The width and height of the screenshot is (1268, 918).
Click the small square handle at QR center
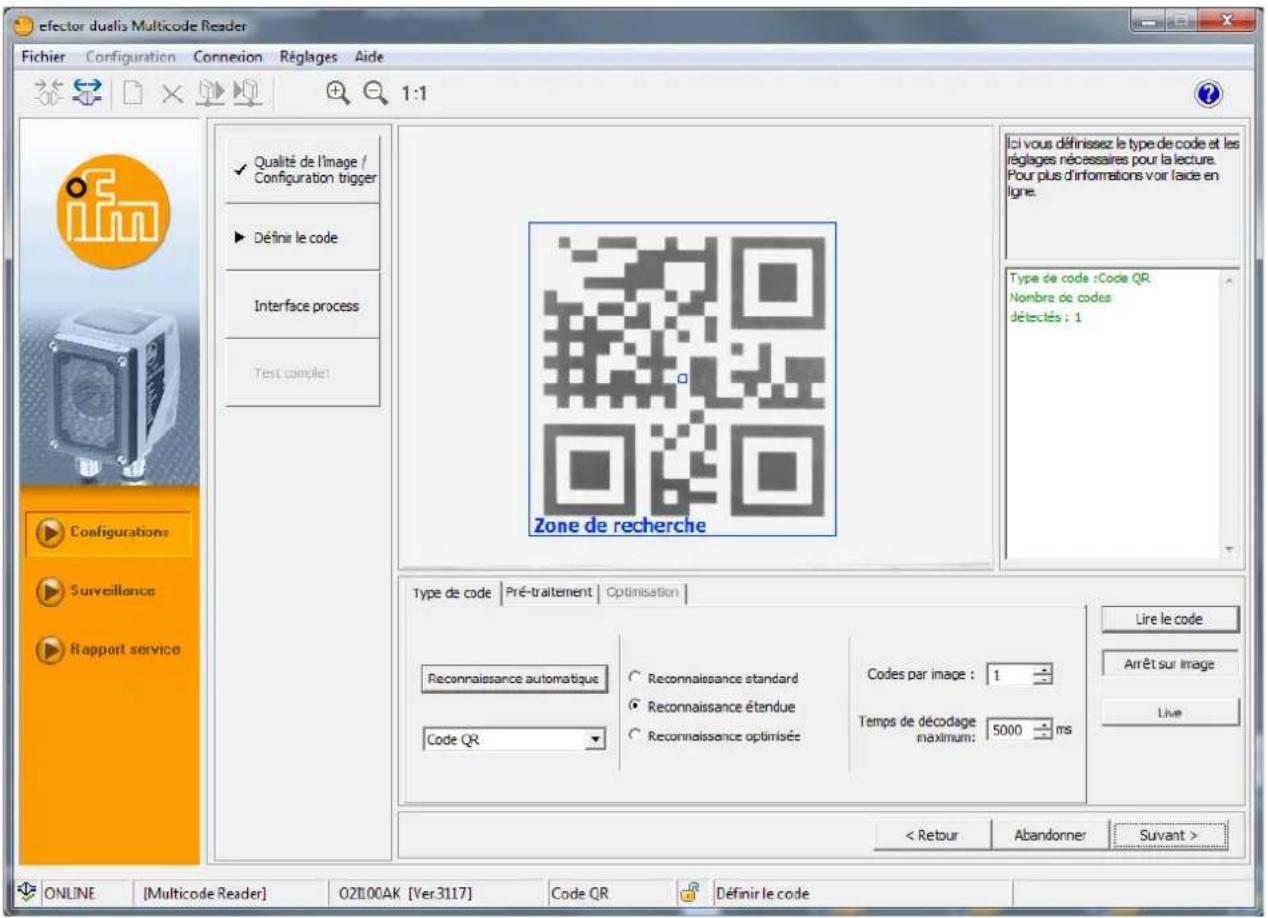(682, 378)
